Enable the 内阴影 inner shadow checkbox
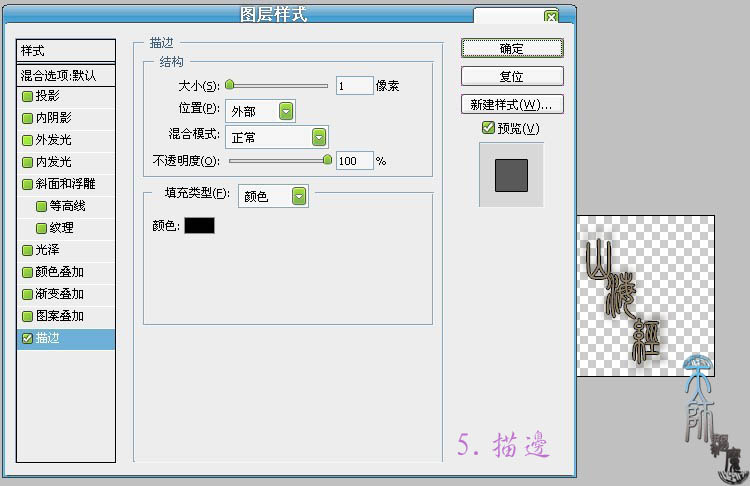Screen dimensions: 750x486 click(x=27, y=118)
